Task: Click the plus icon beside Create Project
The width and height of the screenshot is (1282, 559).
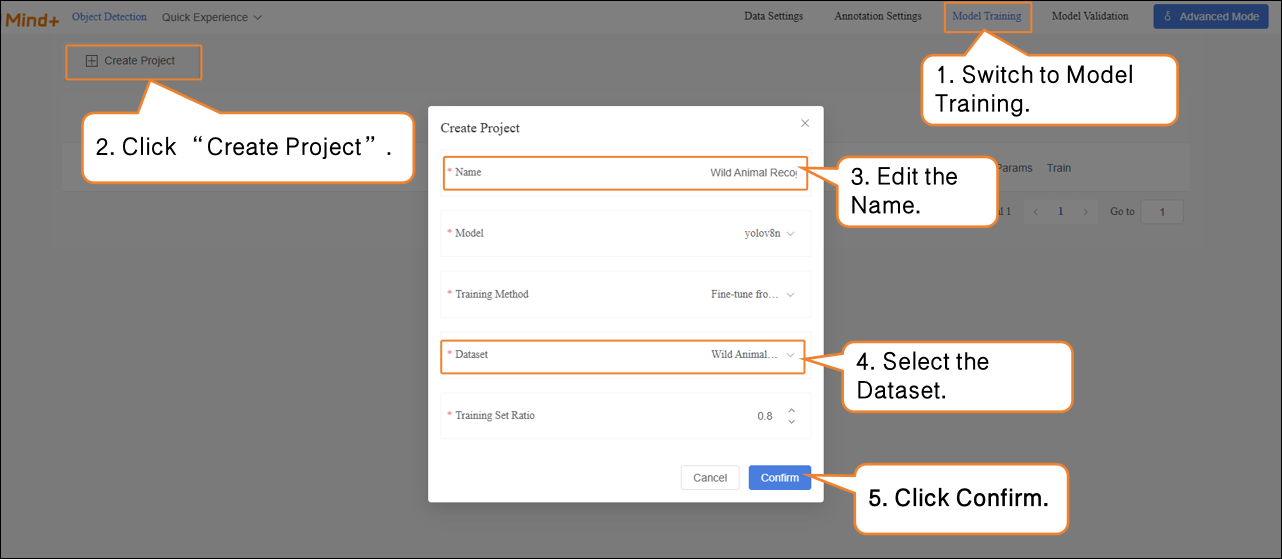Action: [x=92, y=61]
